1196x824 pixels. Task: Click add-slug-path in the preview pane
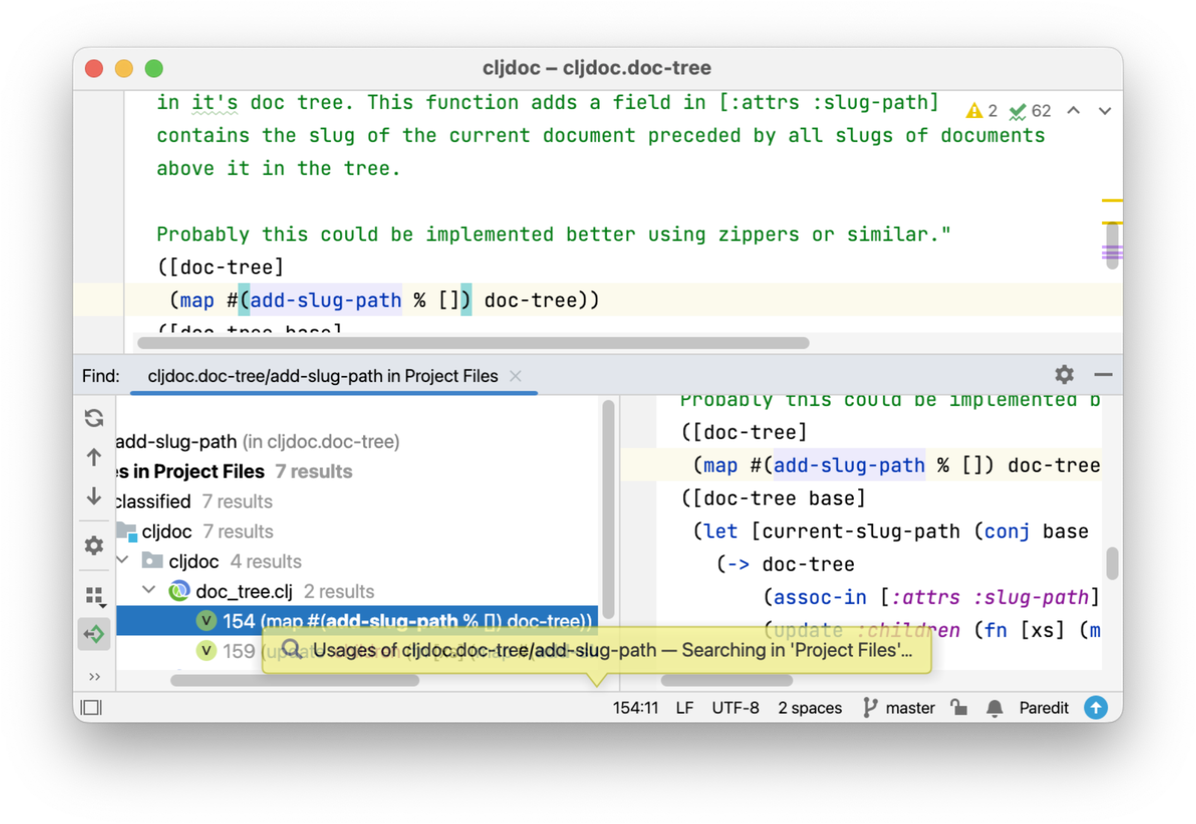click(849, 465)
